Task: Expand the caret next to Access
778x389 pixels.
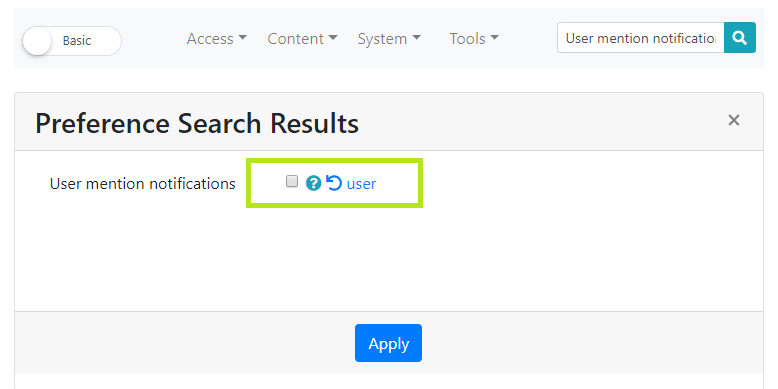Action: [242, 38]
